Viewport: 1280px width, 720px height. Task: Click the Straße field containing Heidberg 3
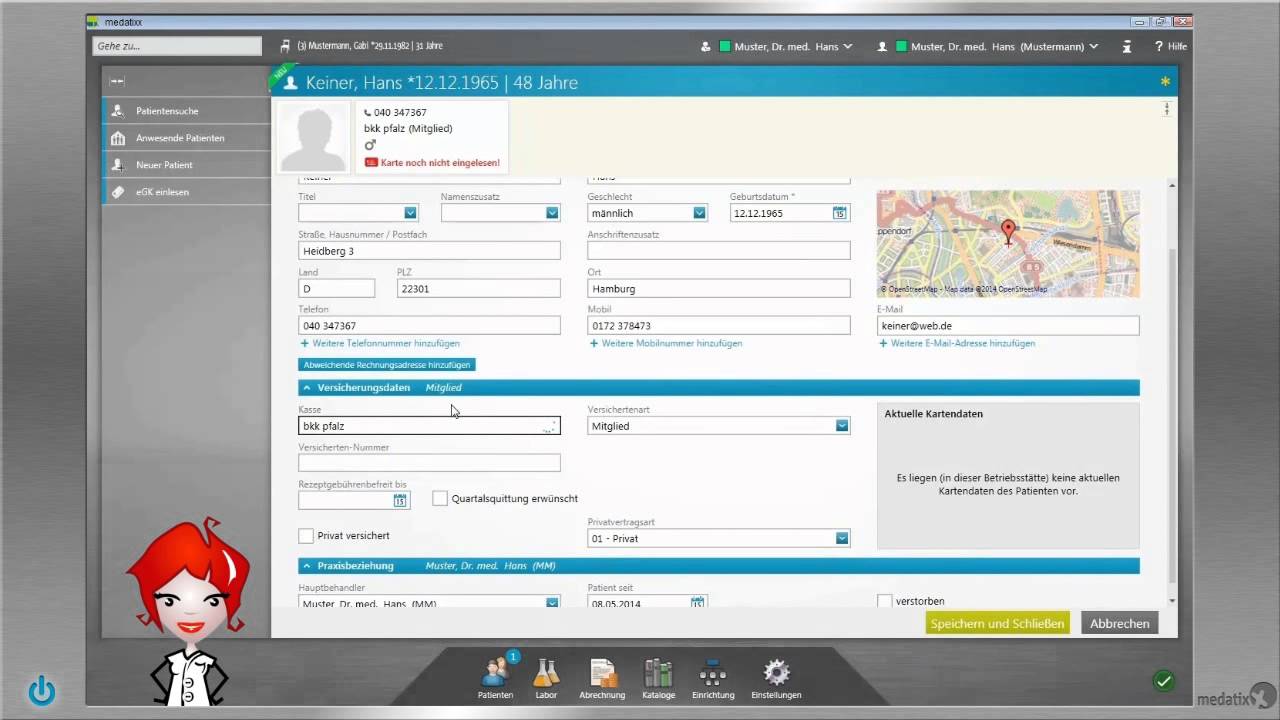point(429,251)
